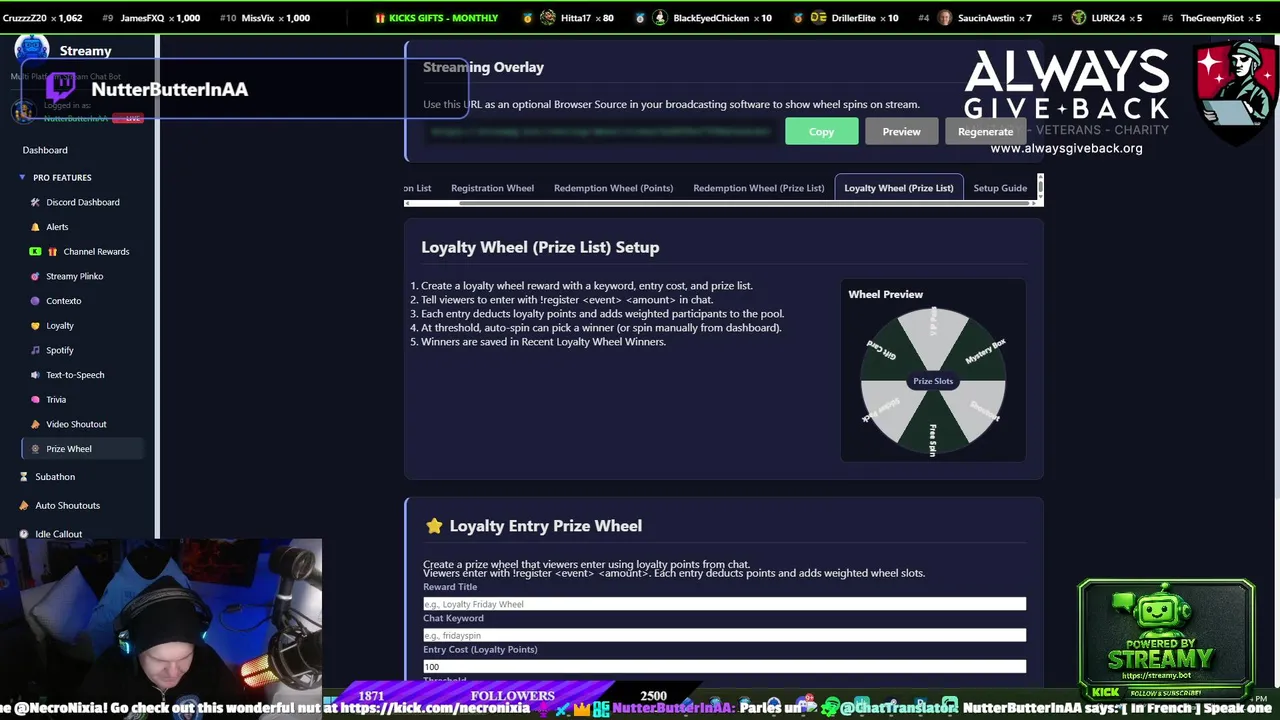Click the Entry Cost (Loyalty Points) field

(724, 666)
